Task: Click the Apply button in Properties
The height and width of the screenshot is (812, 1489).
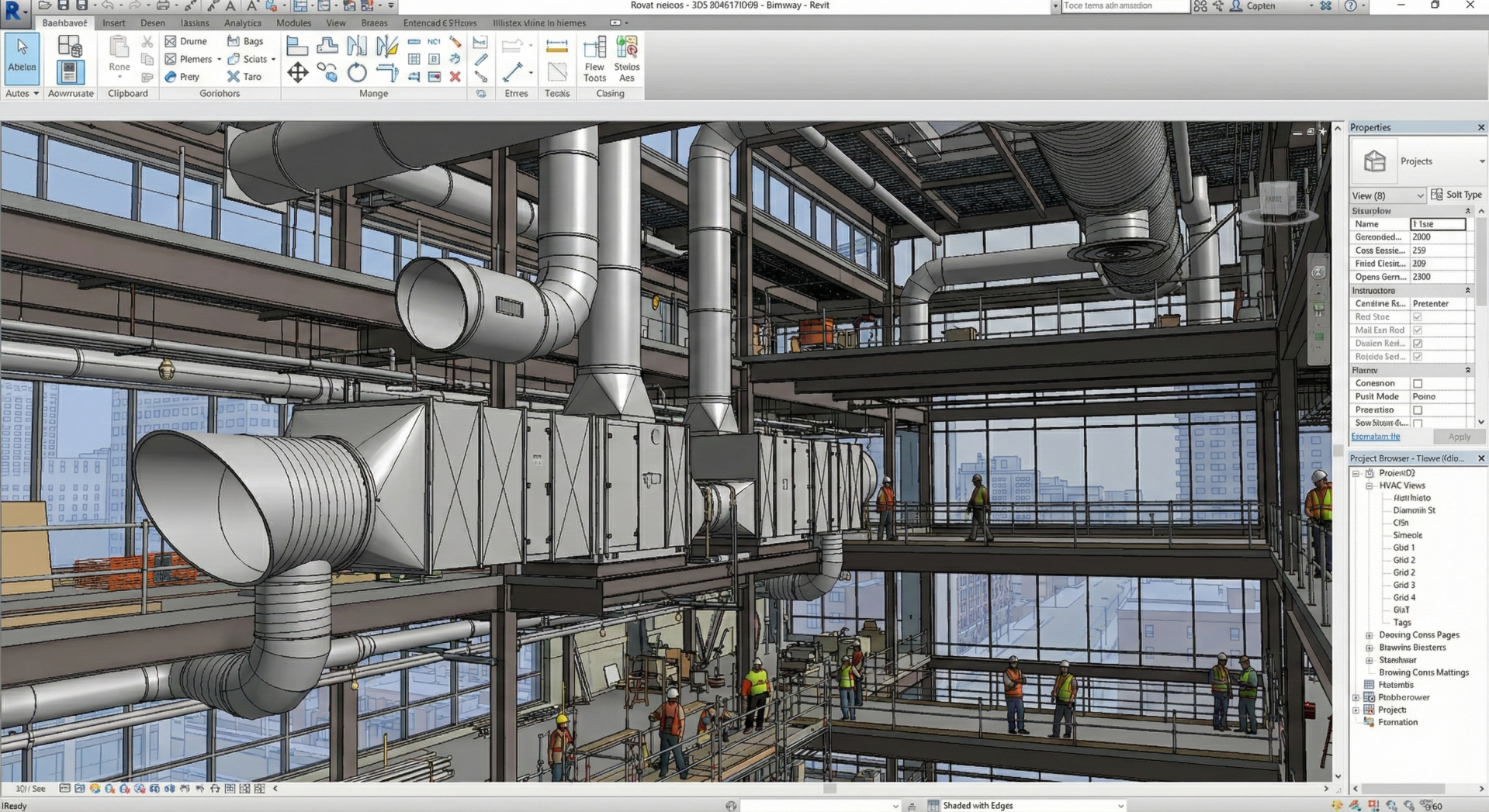Action: coord(1458,437)
